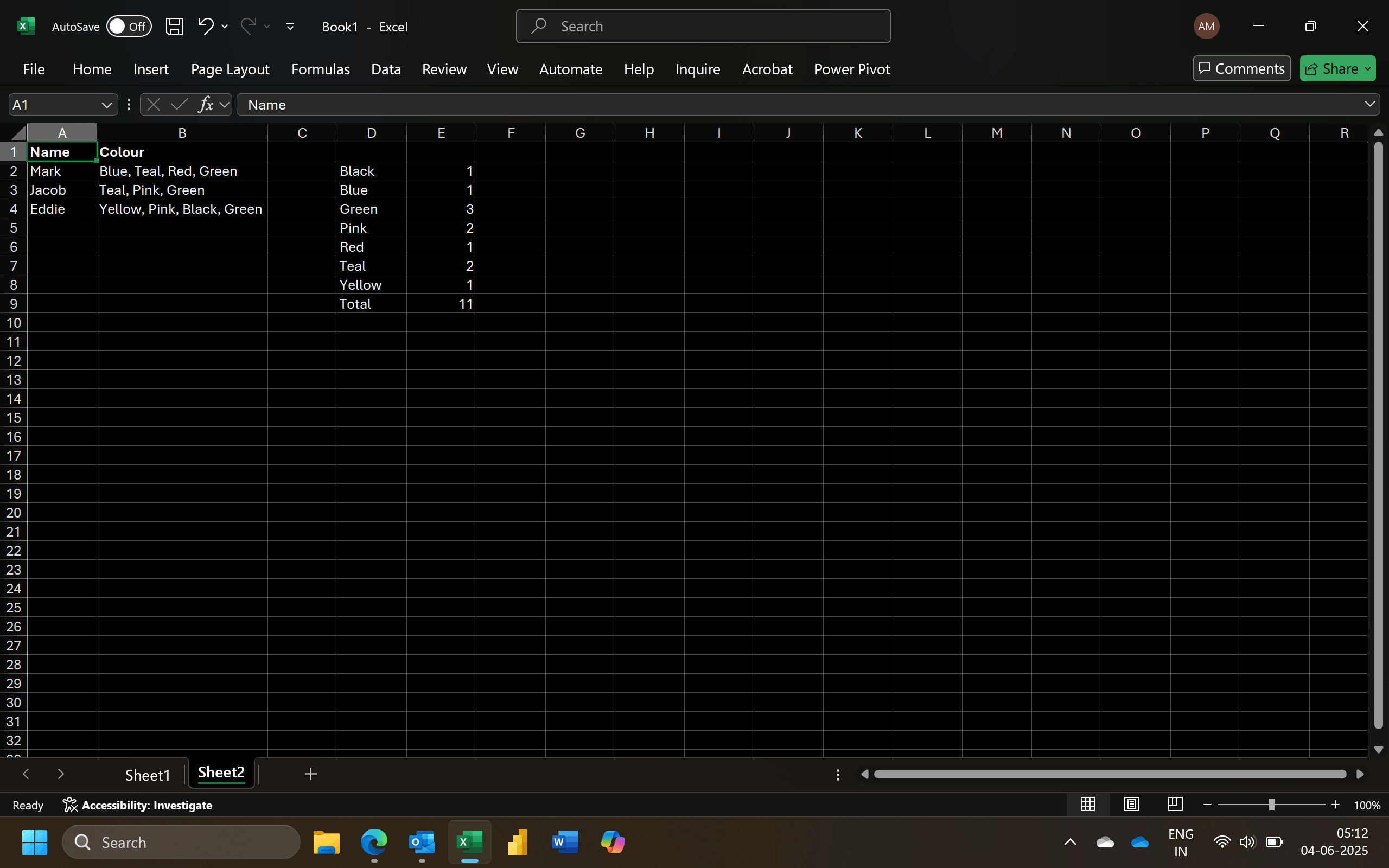Open the Help tab
1389x868 pixels.
tap(639, 69)
